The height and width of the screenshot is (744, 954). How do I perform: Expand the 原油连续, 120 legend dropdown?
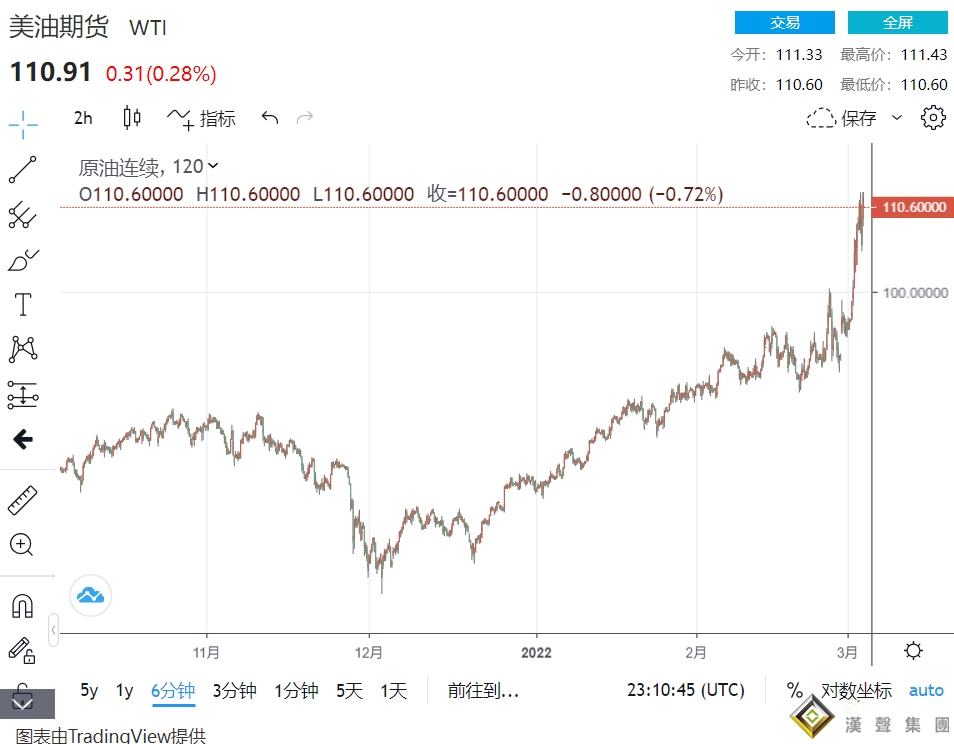pos(212,167)
